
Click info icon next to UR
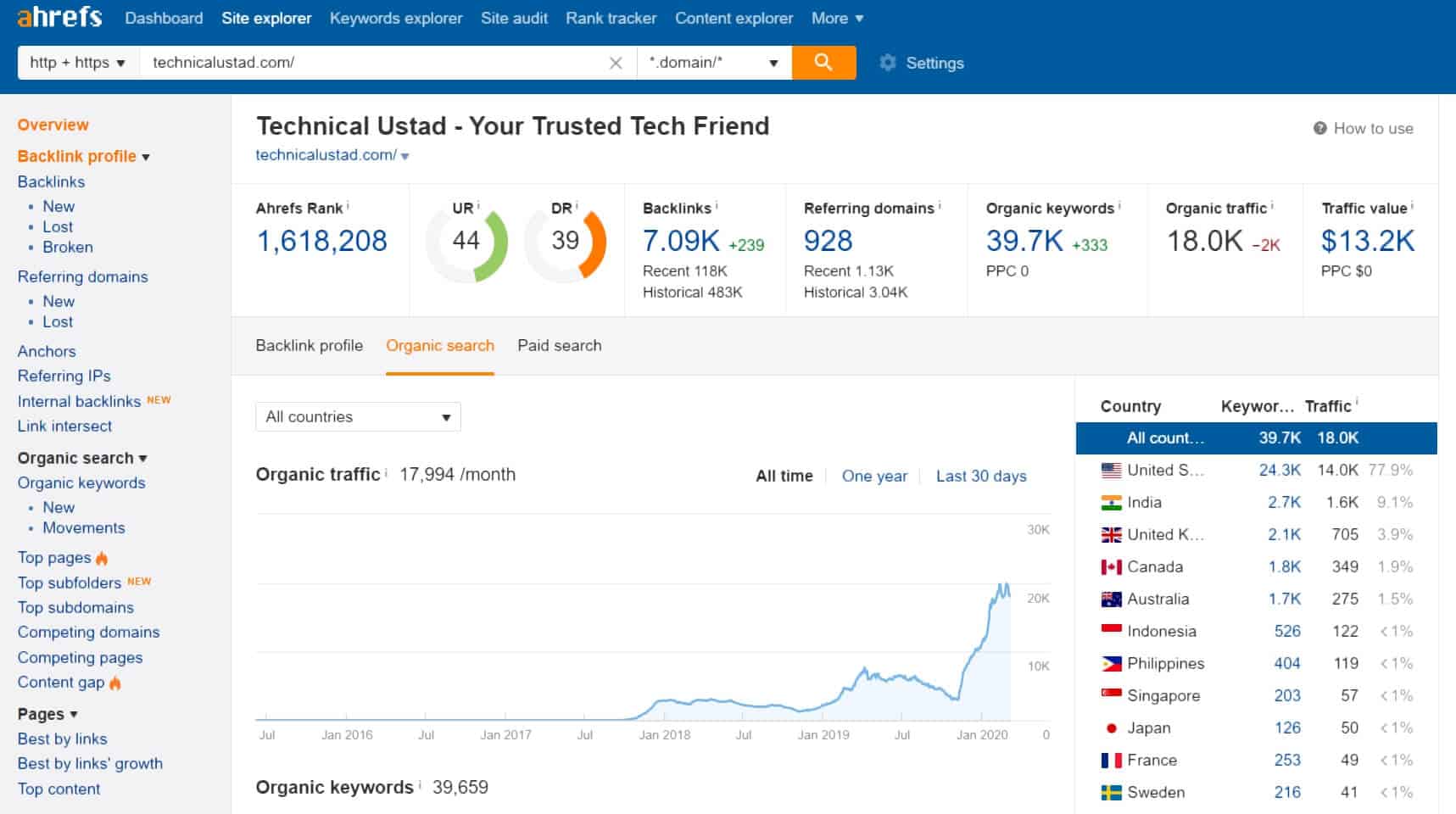pyautogui.click(x=478, y=206)
